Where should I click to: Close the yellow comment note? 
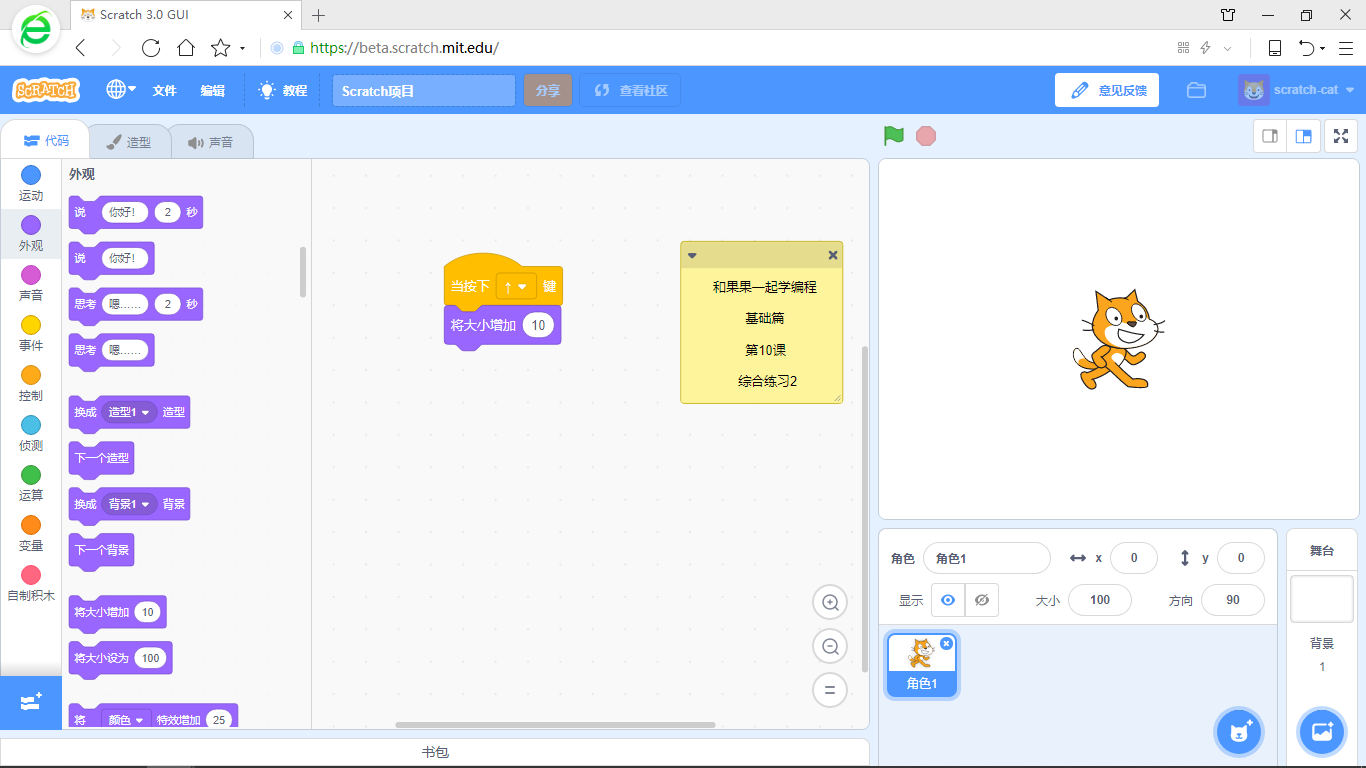point(833,255)
